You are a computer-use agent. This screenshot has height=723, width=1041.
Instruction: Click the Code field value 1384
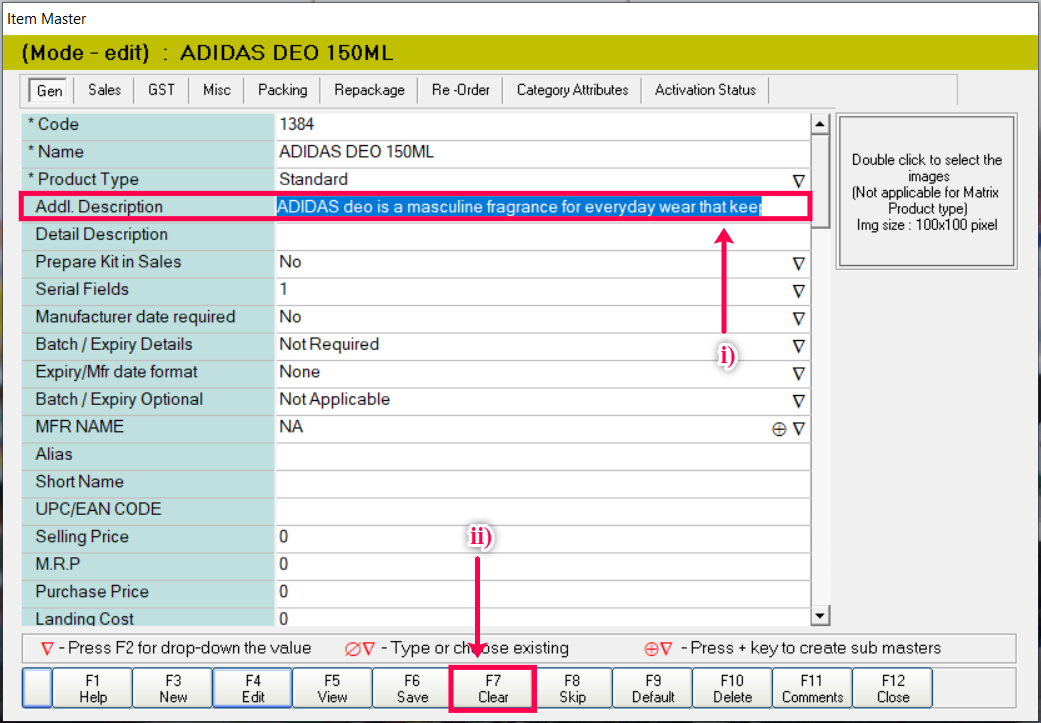pos(542,125)
